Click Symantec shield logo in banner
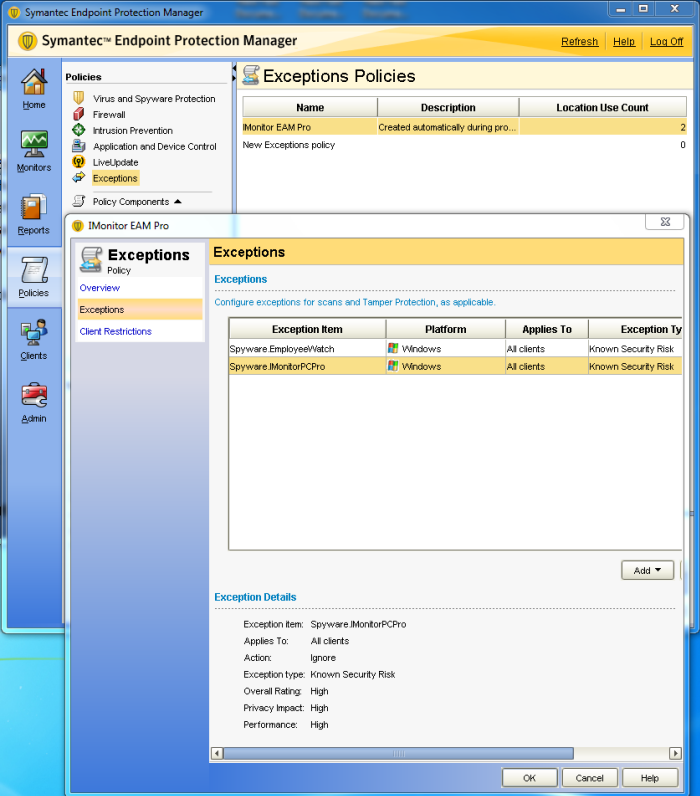Screen dimensions: 700x796 [27, 41]
